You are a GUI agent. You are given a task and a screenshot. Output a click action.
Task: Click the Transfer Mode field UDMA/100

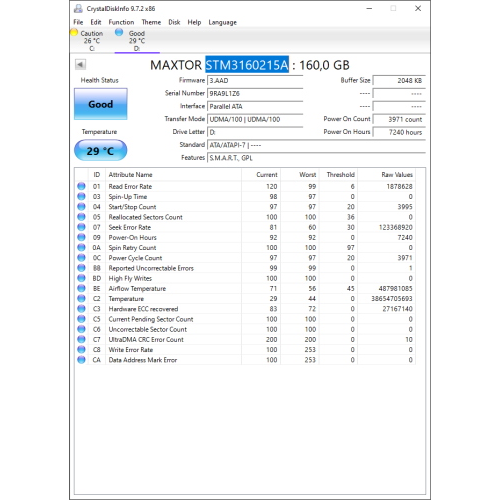[x=255, y=119]
